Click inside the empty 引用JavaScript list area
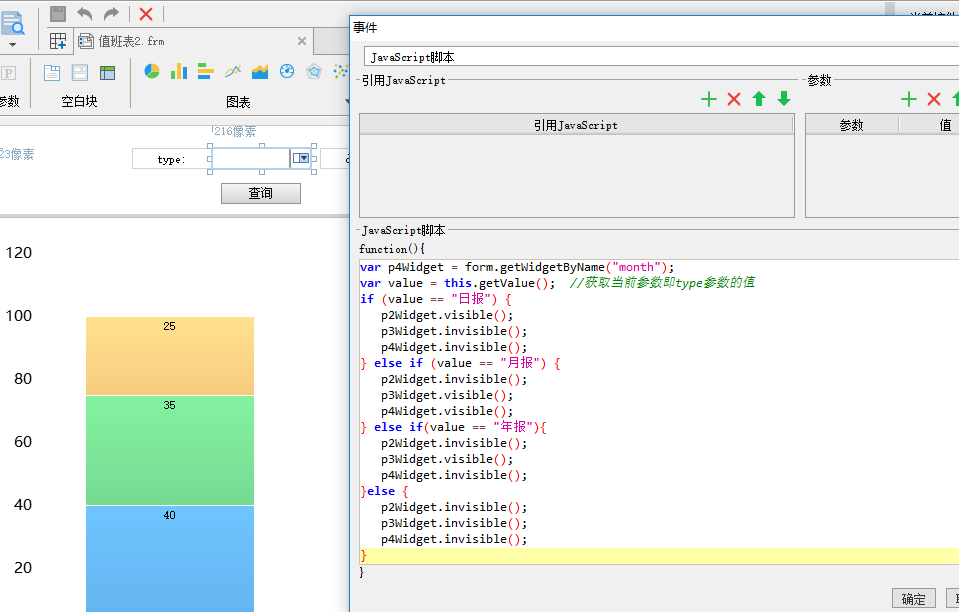The image size is (959, 612). [576, 175]
